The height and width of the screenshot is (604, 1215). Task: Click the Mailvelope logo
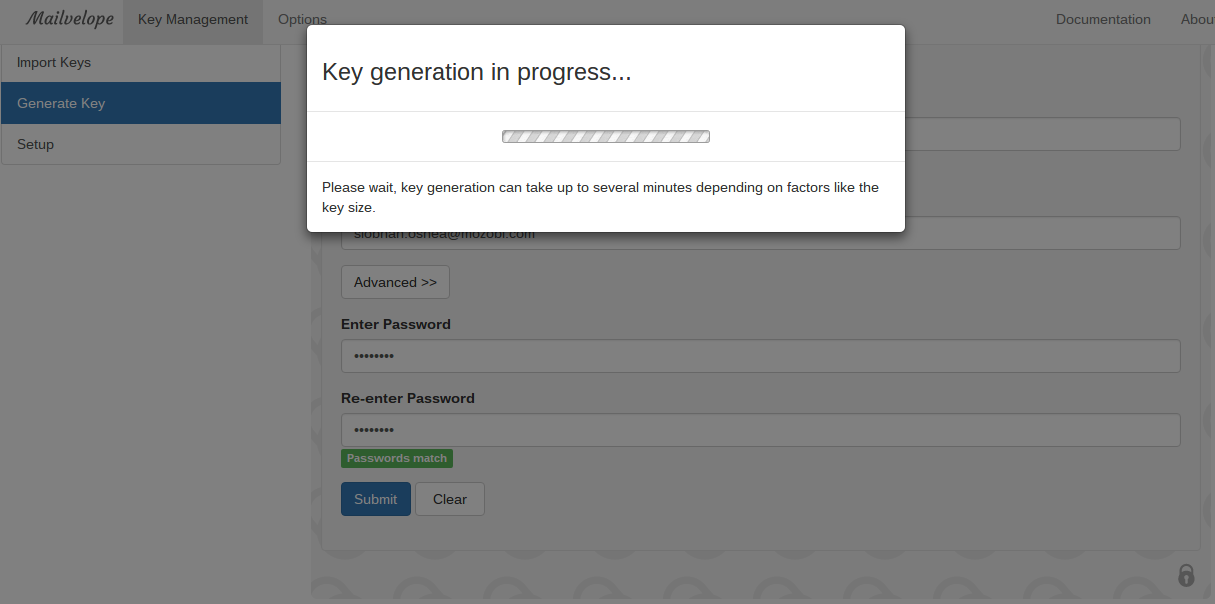coord(69,19)
